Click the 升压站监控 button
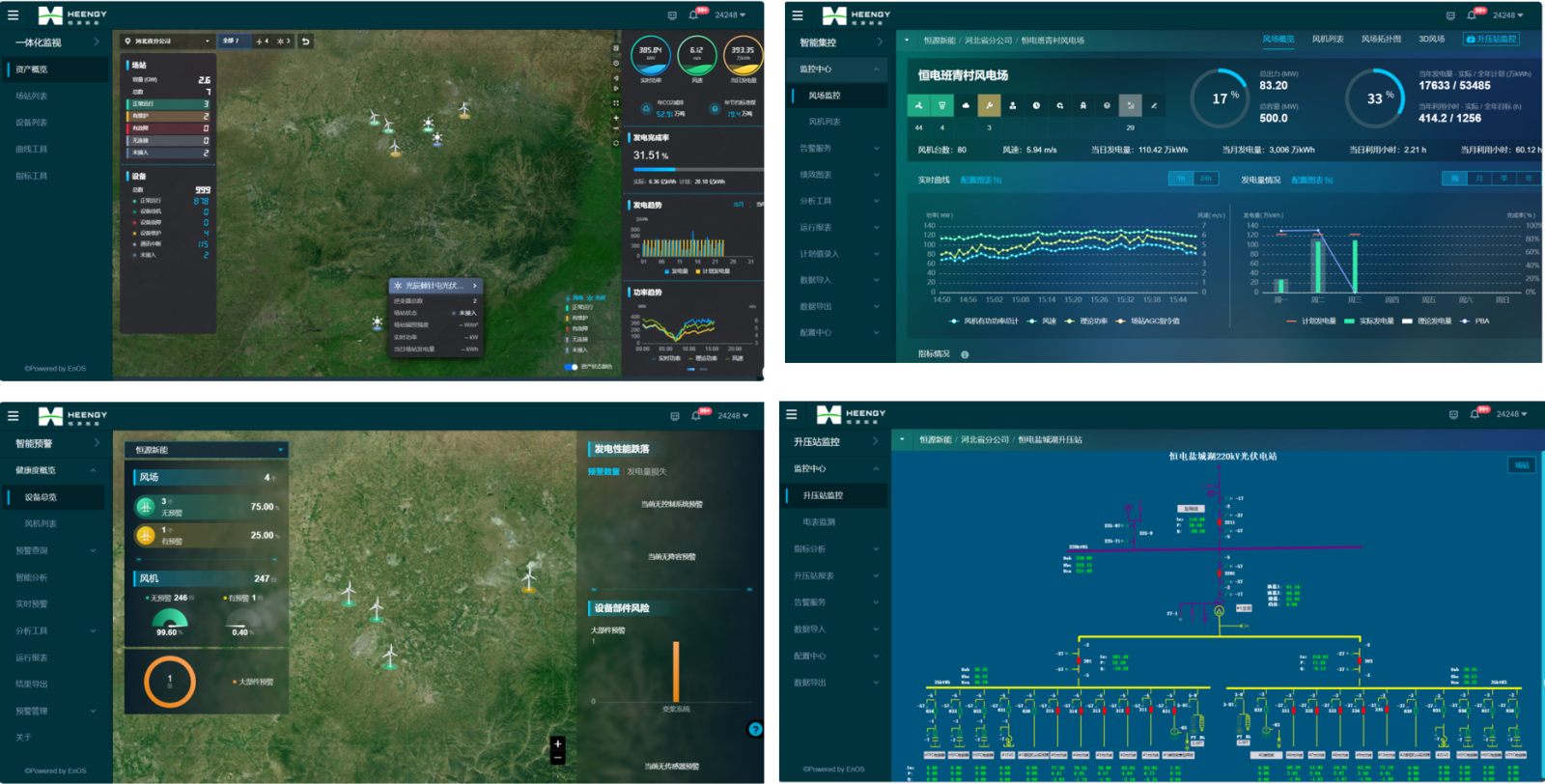 point(1491,40)
